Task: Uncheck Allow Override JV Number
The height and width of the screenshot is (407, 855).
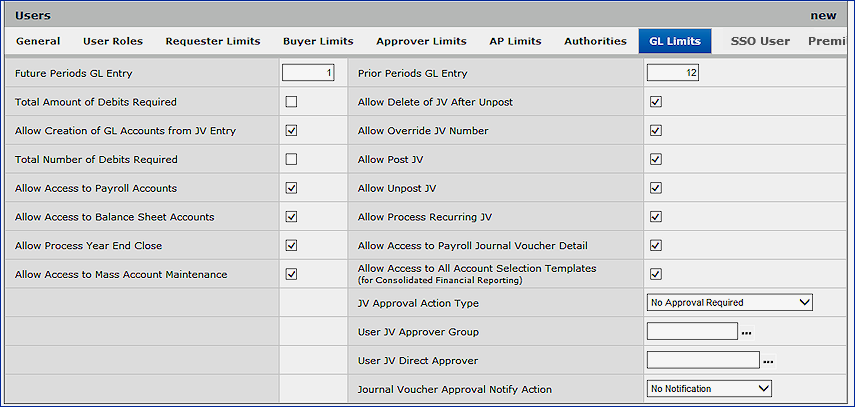Action: point(656,130)
